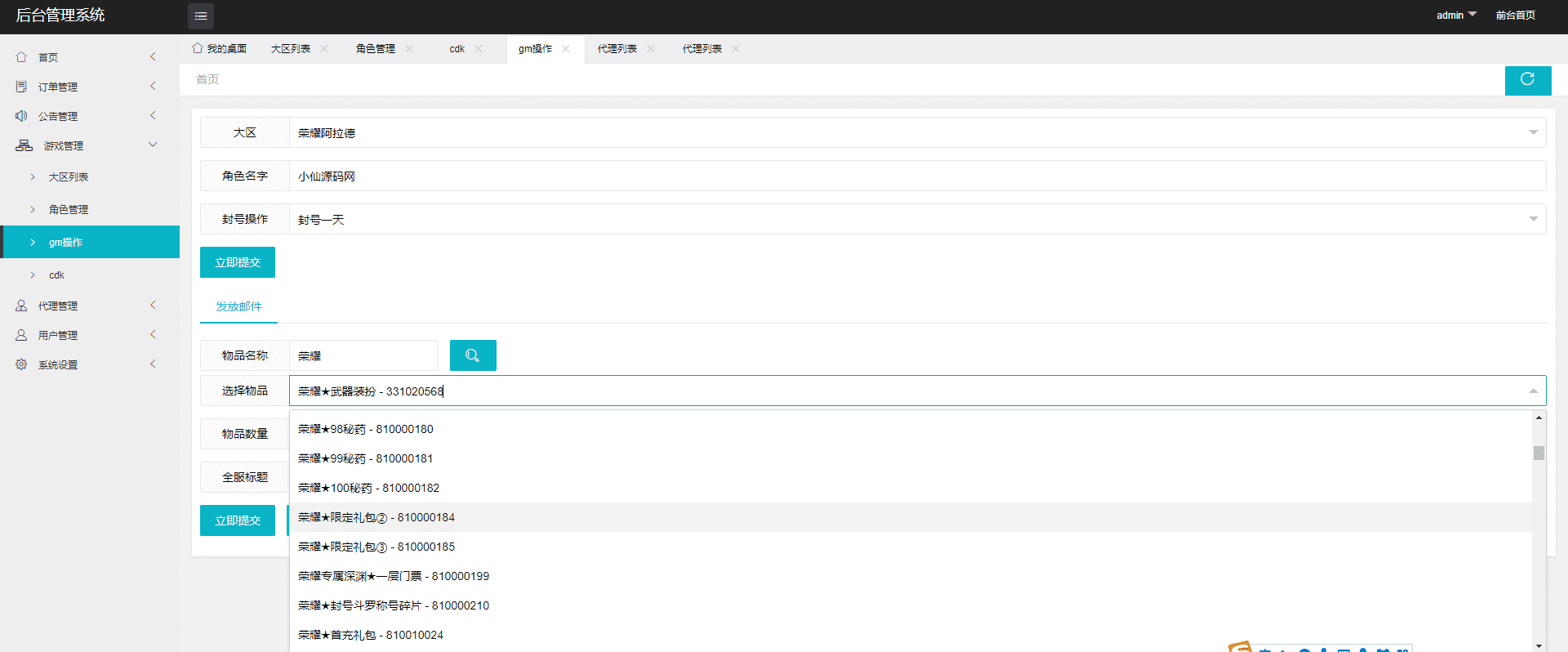This screenshot has width=1568, height=652.
Task: Select 荣耀★98秘药 - 810000180 option
Action: pos(911,429)
